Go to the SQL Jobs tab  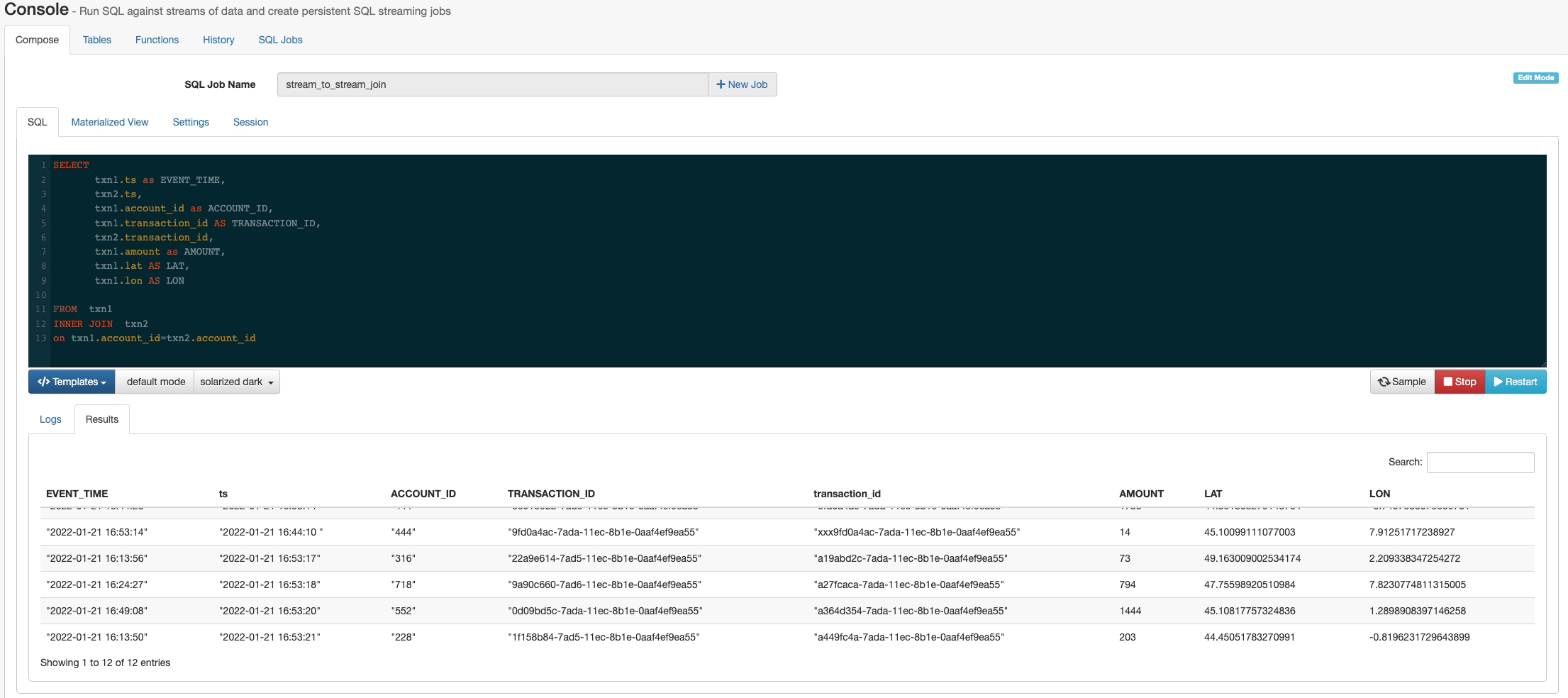(x=280, y=40)
